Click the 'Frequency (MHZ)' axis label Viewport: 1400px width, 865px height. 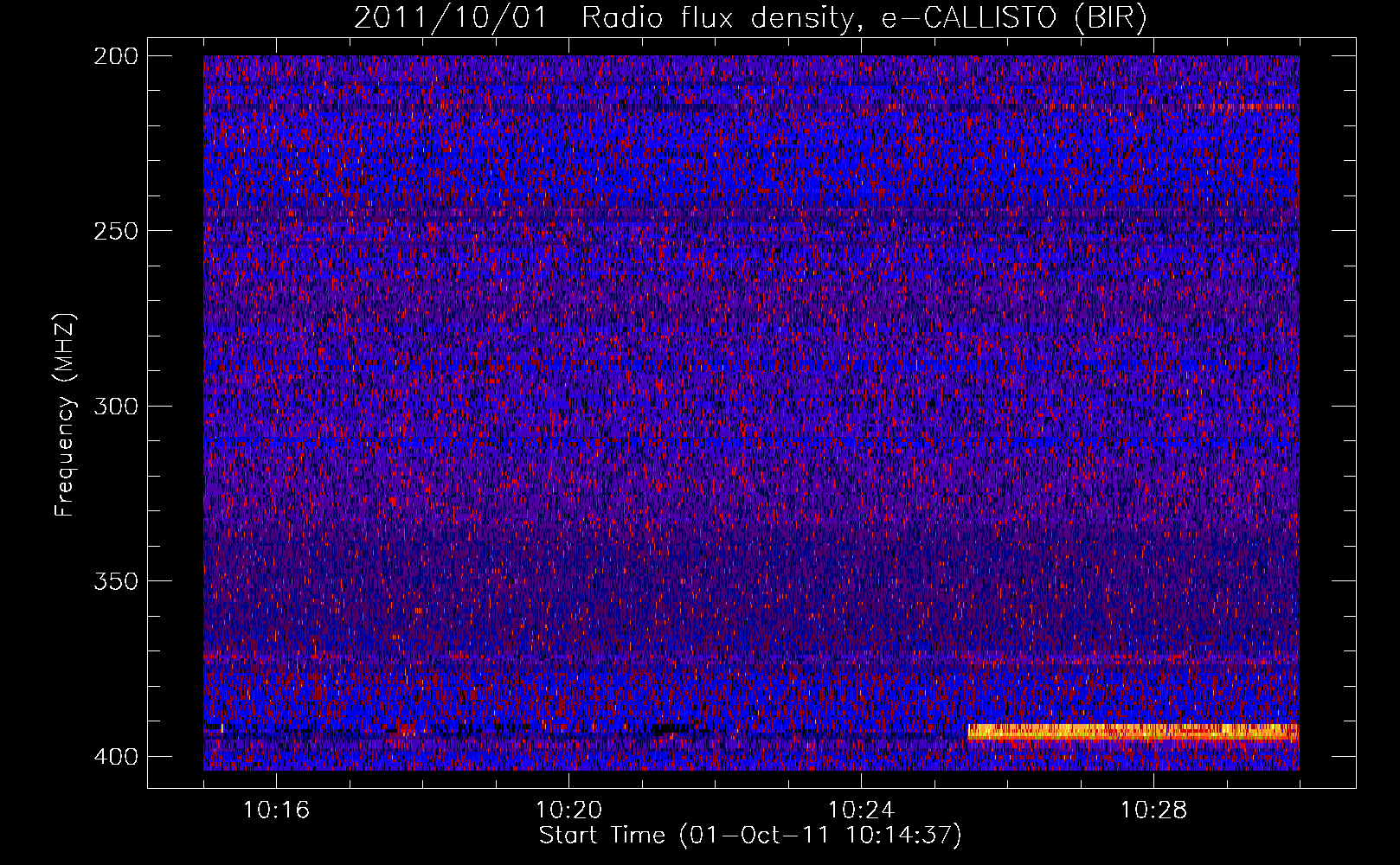[x=65, y=415]
